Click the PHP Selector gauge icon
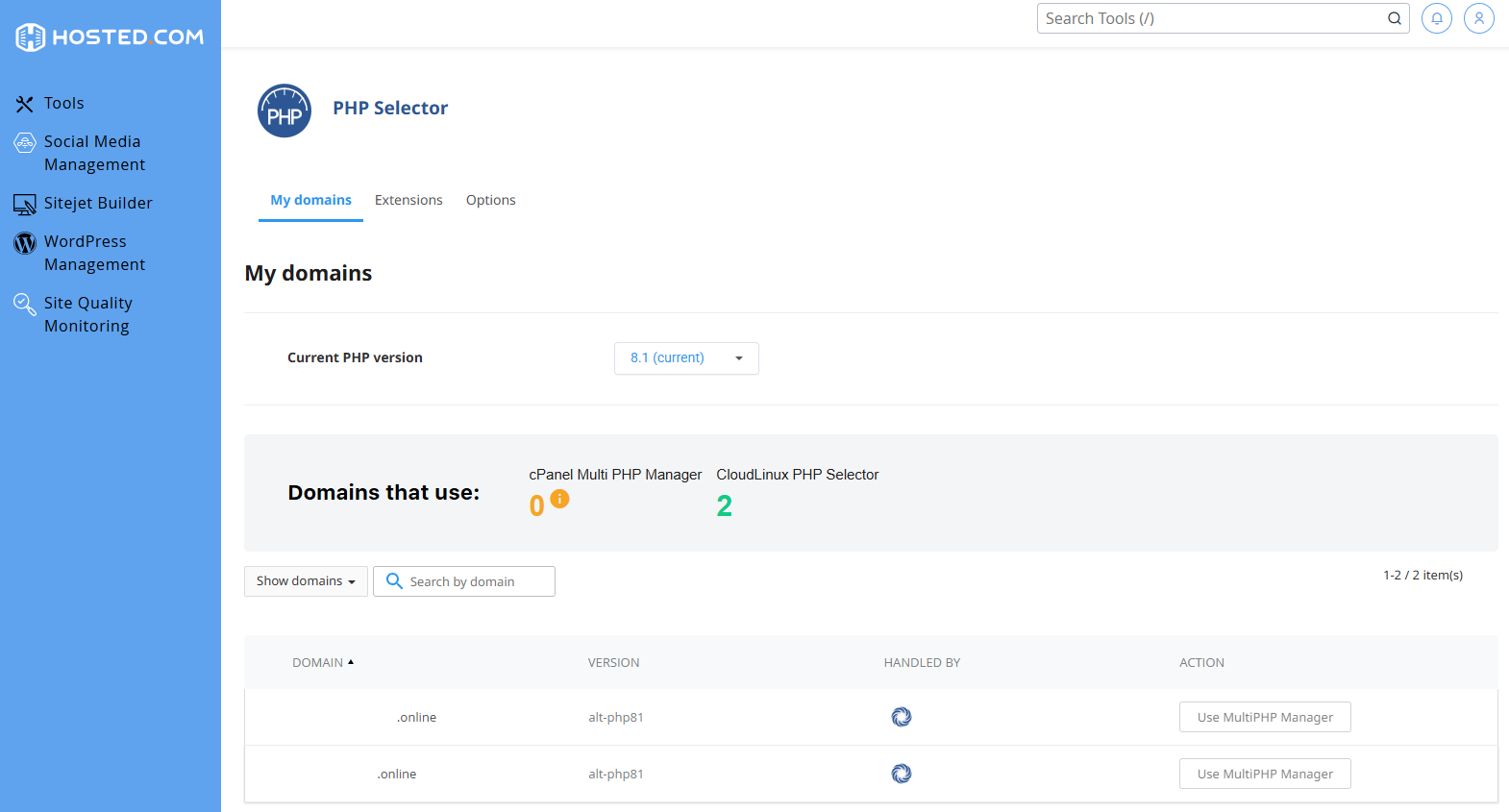The width and height of the screenshot is (1509, 812). point(284,111)
